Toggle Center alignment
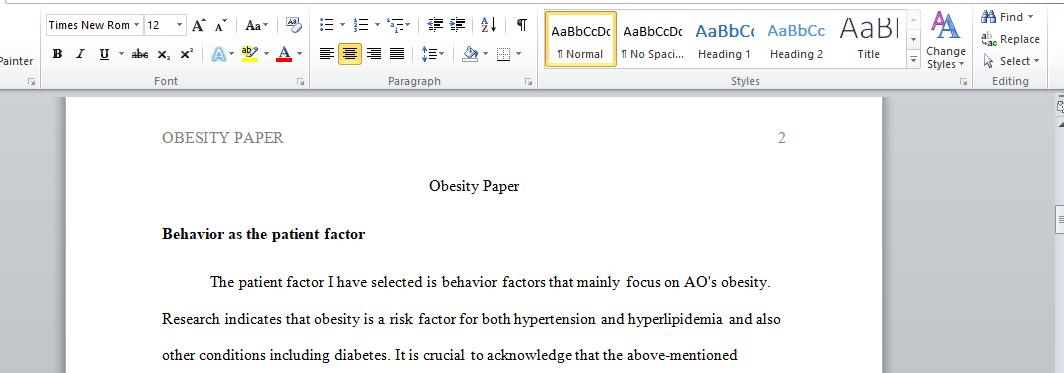 point(350,54)
